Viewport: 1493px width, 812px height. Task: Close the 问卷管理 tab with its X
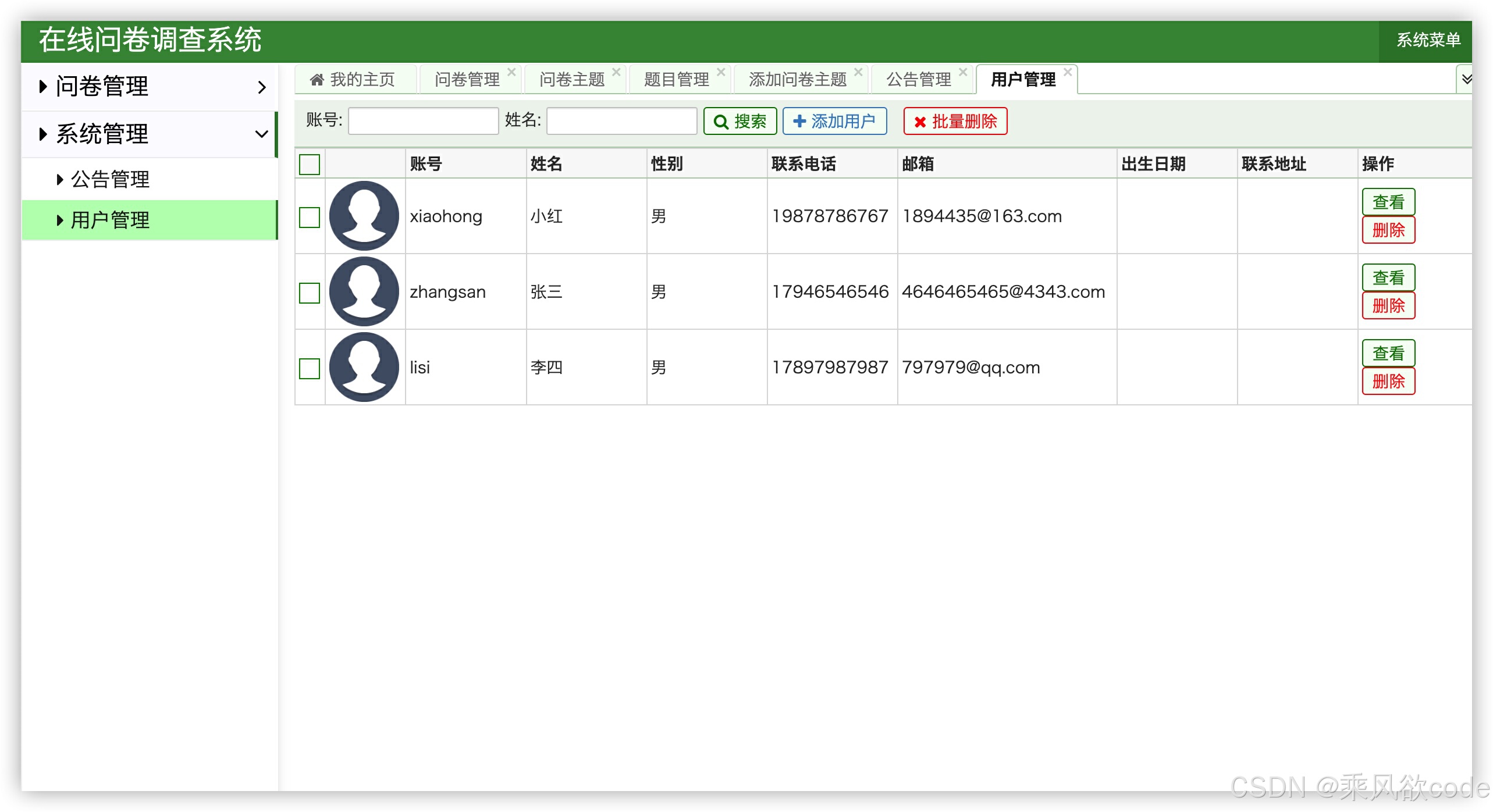point(511,72)
